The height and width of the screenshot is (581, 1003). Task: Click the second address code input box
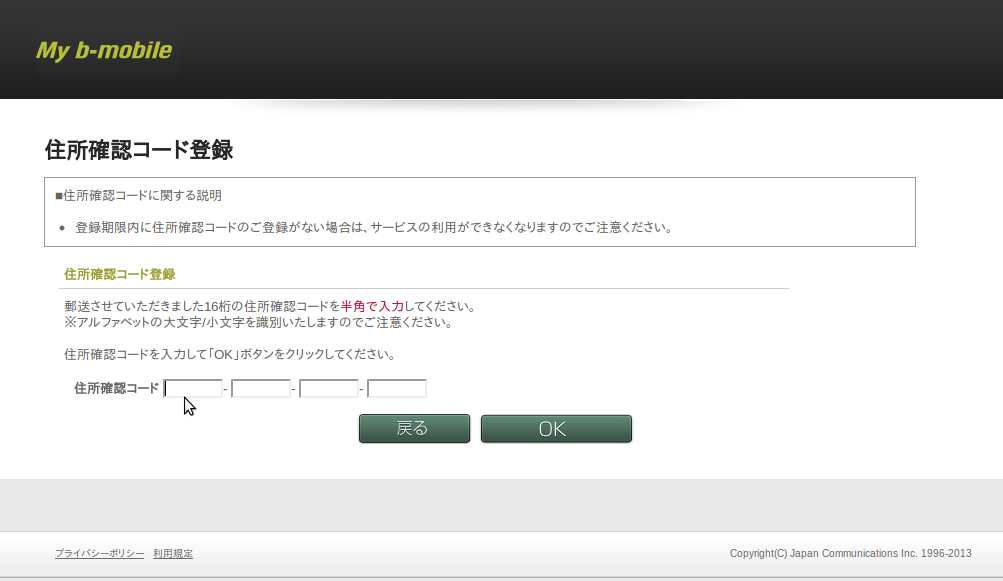pos(260,388)
